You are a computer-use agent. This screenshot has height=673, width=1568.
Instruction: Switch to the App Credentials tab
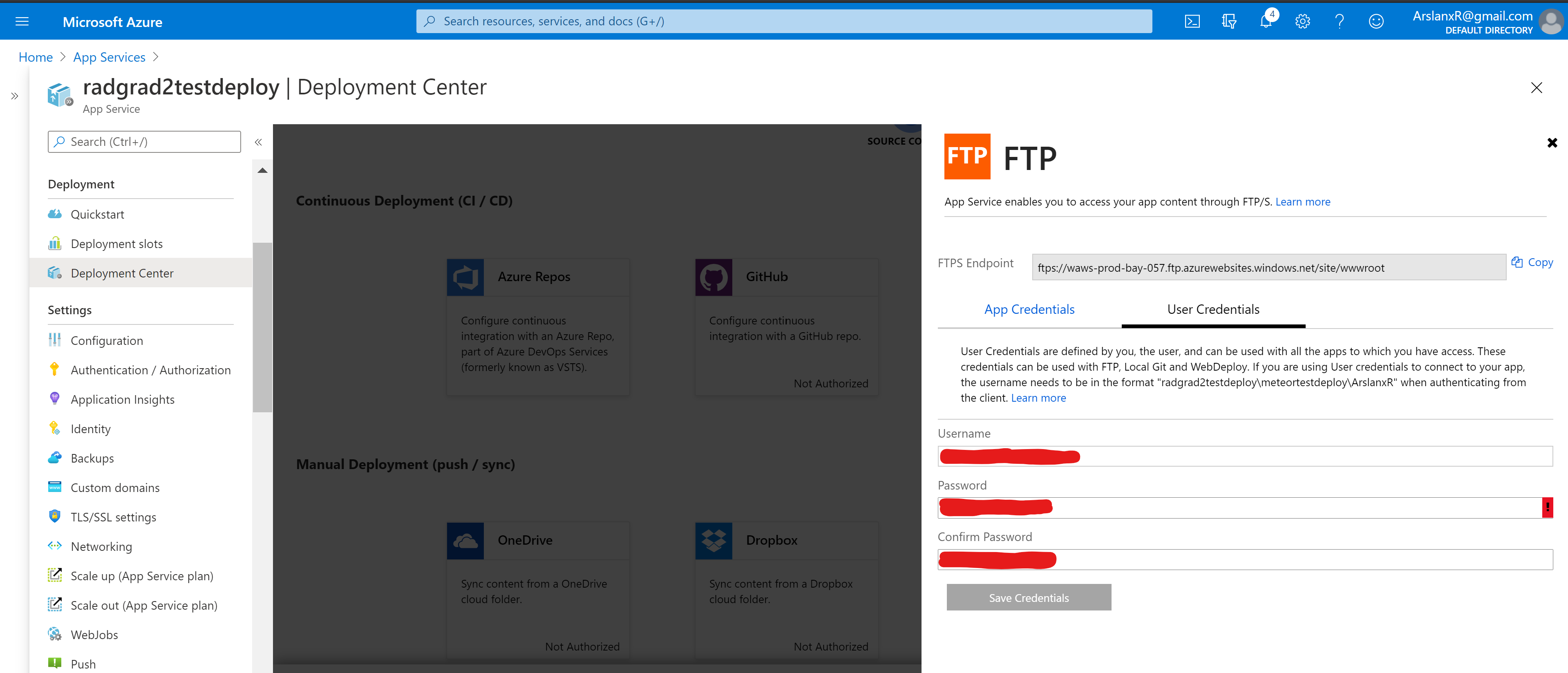[x=1029, y=309]
